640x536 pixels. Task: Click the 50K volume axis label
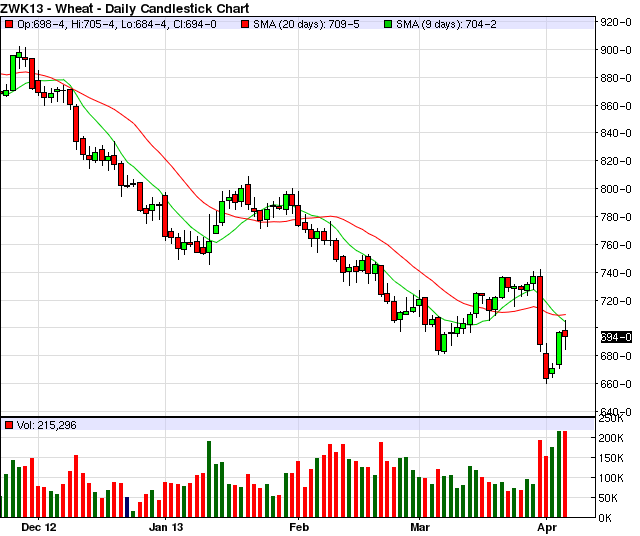(x=613, y=498)
